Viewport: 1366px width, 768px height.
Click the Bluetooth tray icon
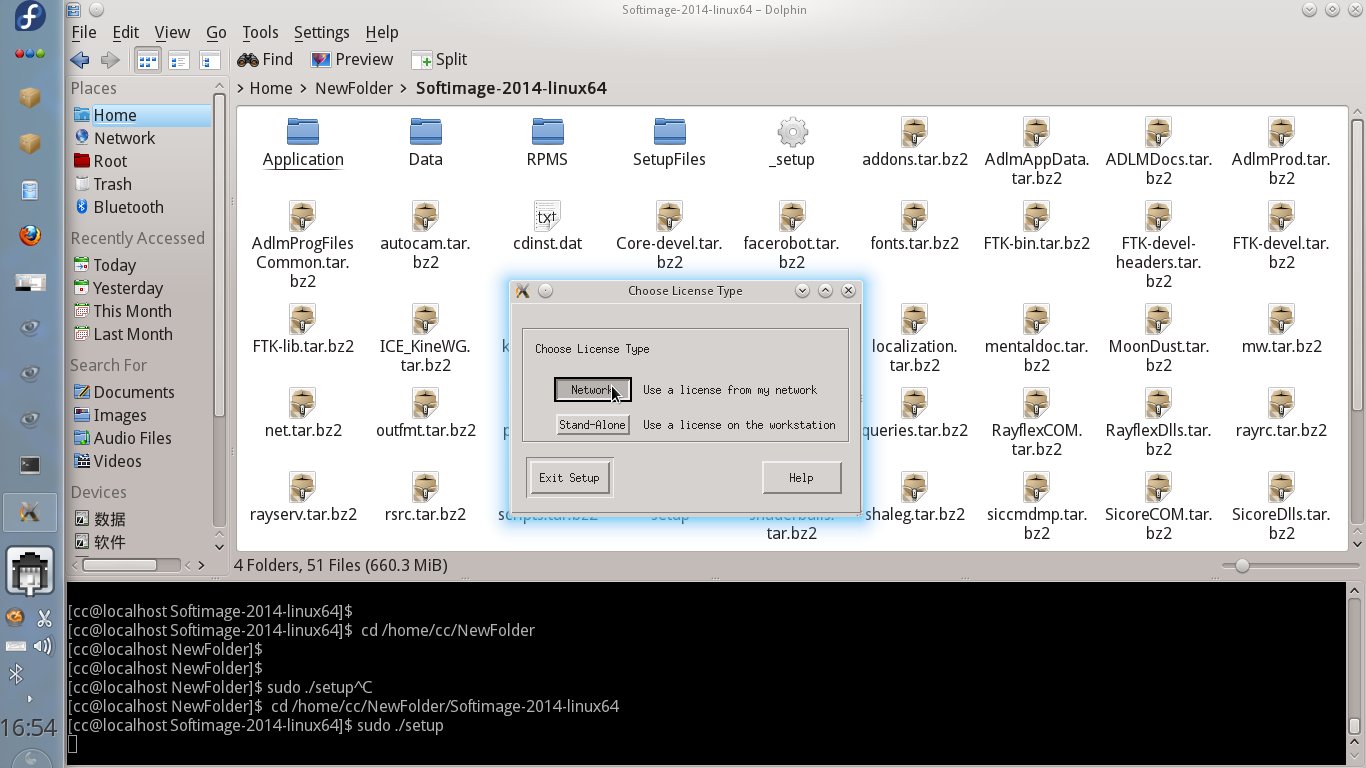coord(15,675)
